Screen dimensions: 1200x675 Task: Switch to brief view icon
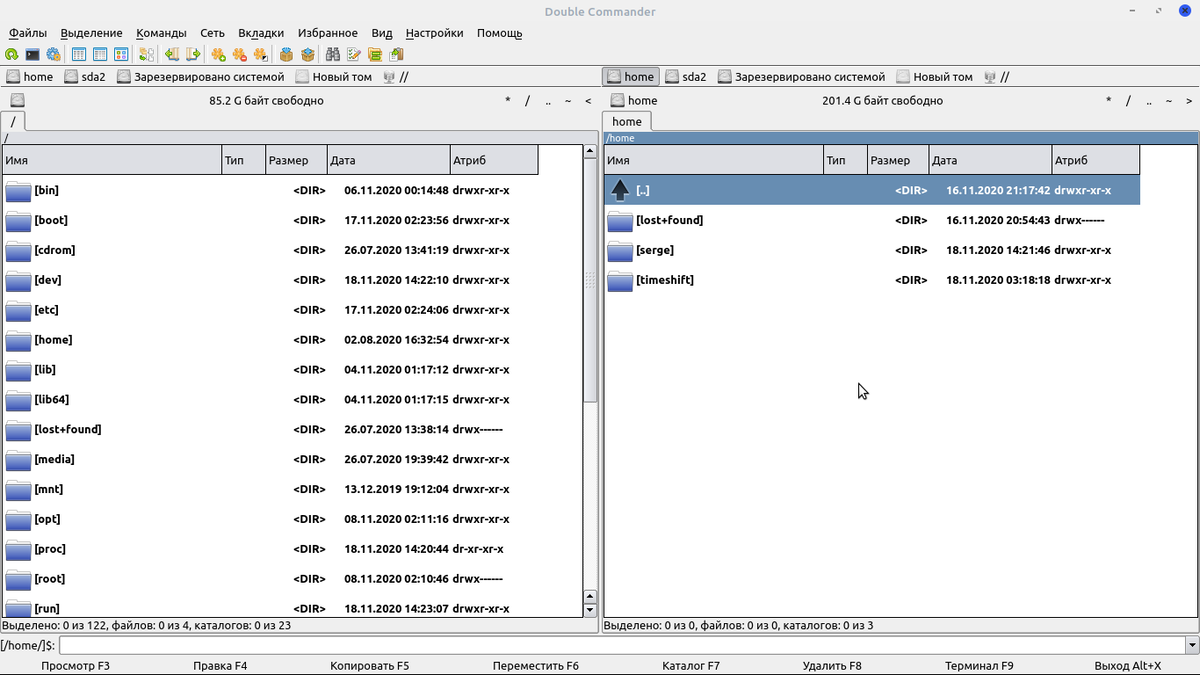pos(78,55)
